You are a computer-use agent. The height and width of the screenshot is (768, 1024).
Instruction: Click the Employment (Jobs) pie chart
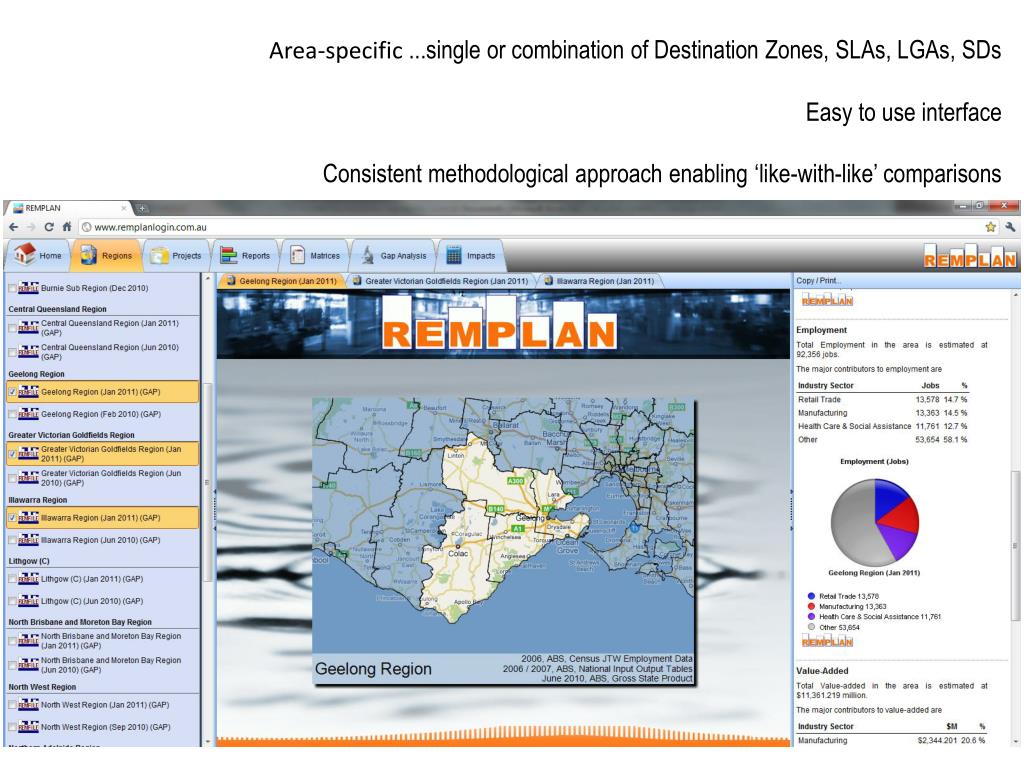point(874,522)
